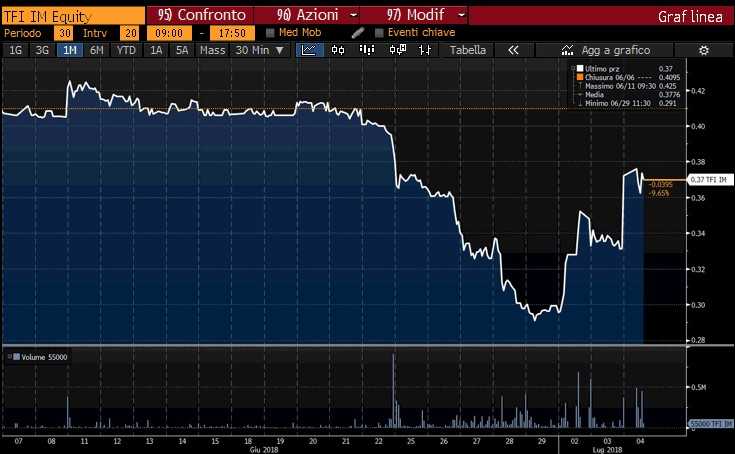Click the Media 0.3776 legend row

(x=627, y=95)
